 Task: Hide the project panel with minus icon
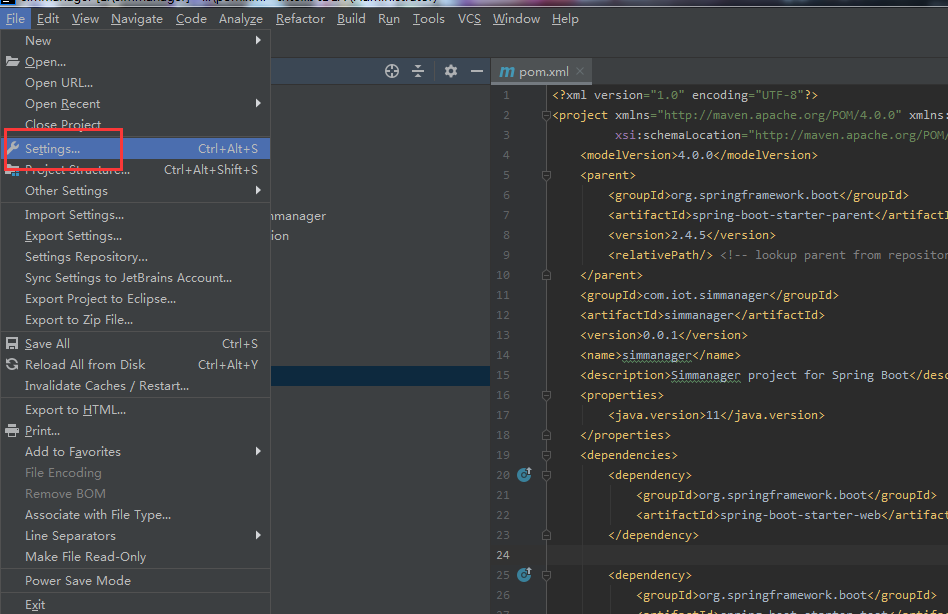pyautogui.click(x=477, y=71)
